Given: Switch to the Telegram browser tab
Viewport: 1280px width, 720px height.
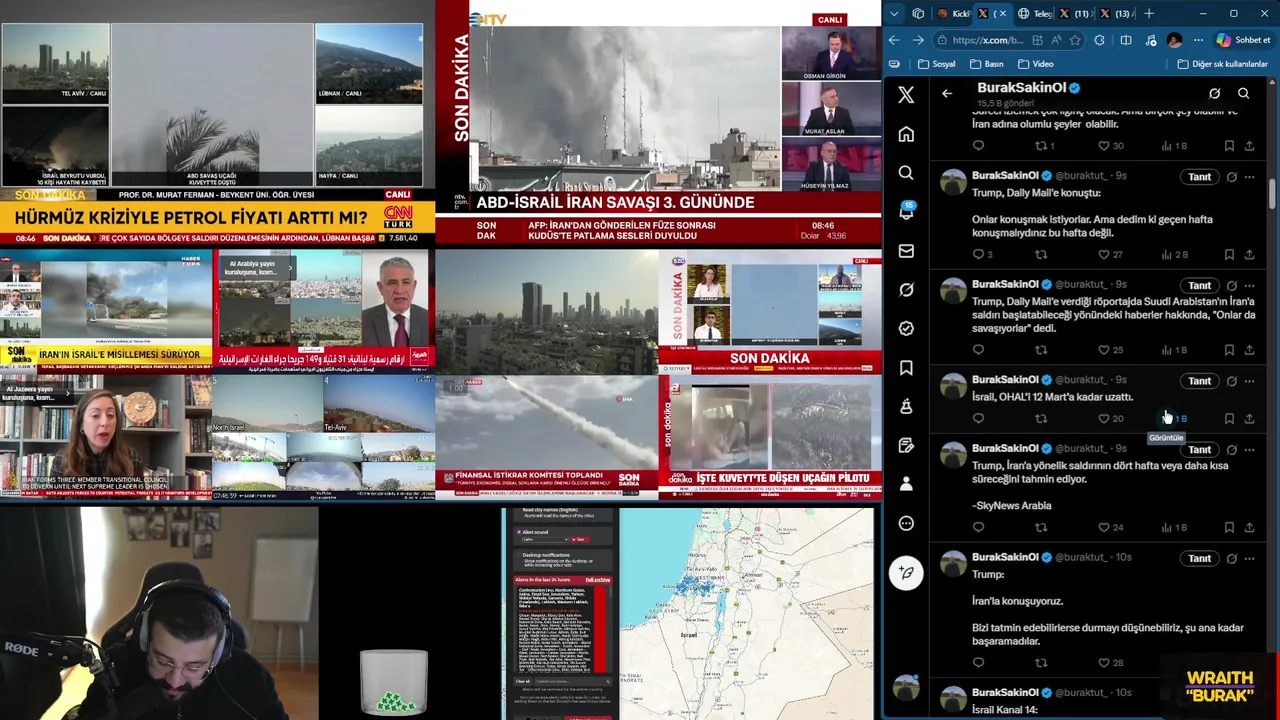Looking at the screenshot, I should click(1034, 14).
